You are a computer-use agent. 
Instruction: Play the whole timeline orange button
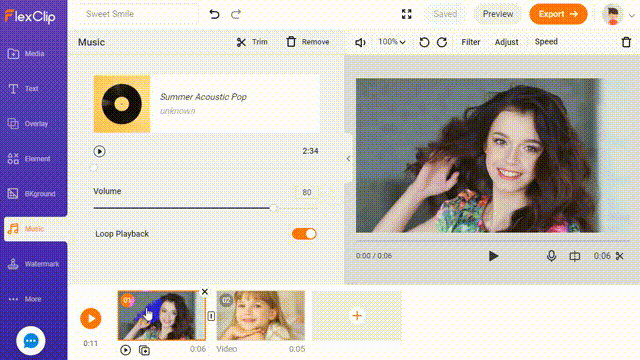pos(91,318)
